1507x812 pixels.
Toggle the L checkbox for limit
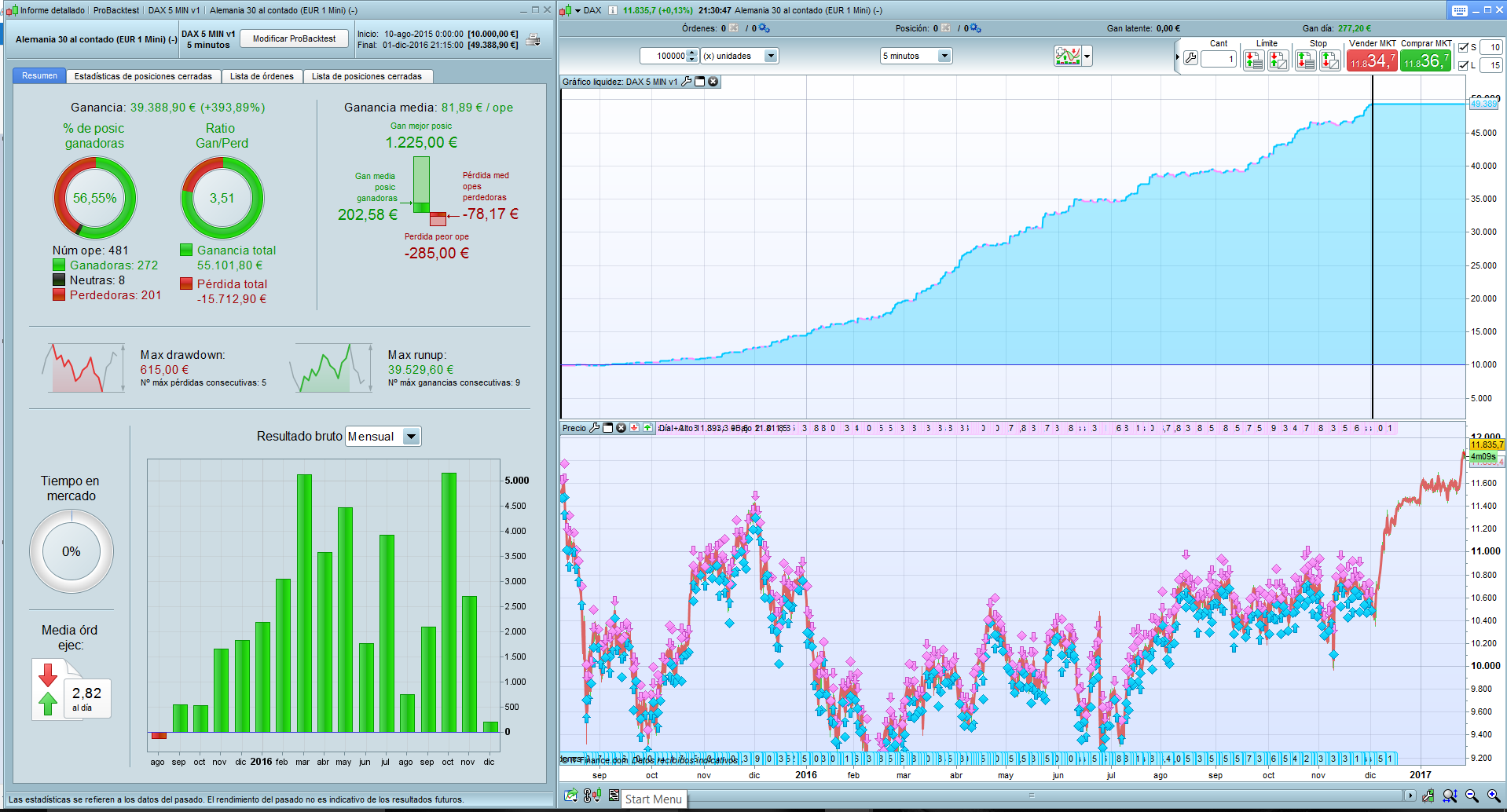(x=1464, y=65)
